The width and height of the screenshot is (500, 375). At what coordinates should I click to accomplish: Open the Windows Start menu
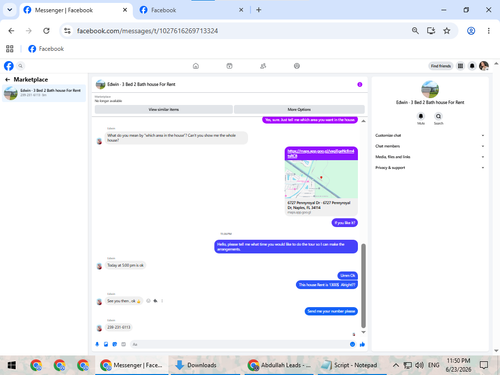[x=12, y=365]
